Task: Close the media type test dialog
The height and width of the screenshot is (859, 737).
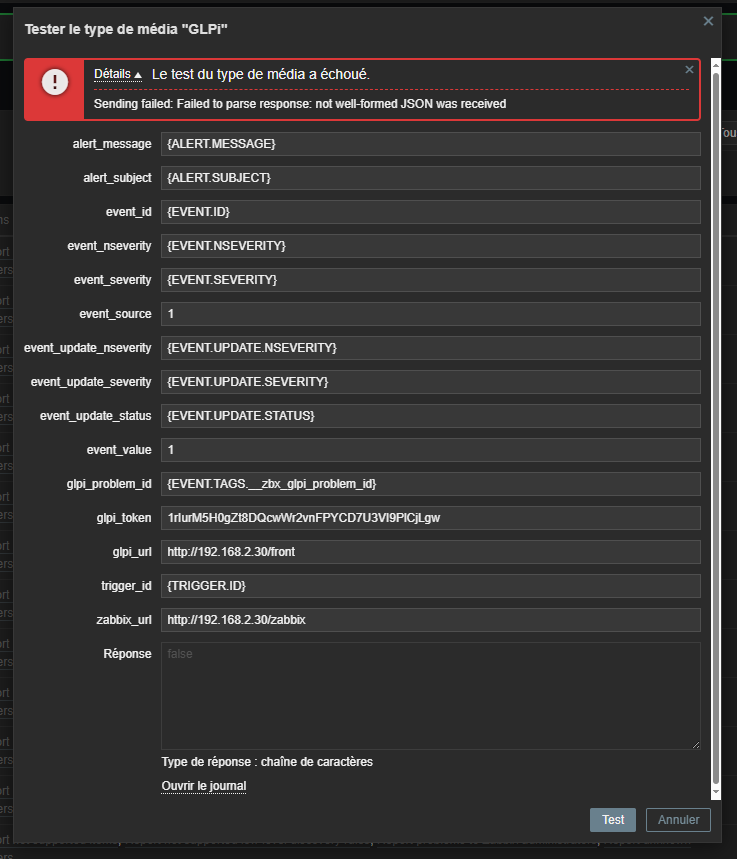Action: point(708,21)
